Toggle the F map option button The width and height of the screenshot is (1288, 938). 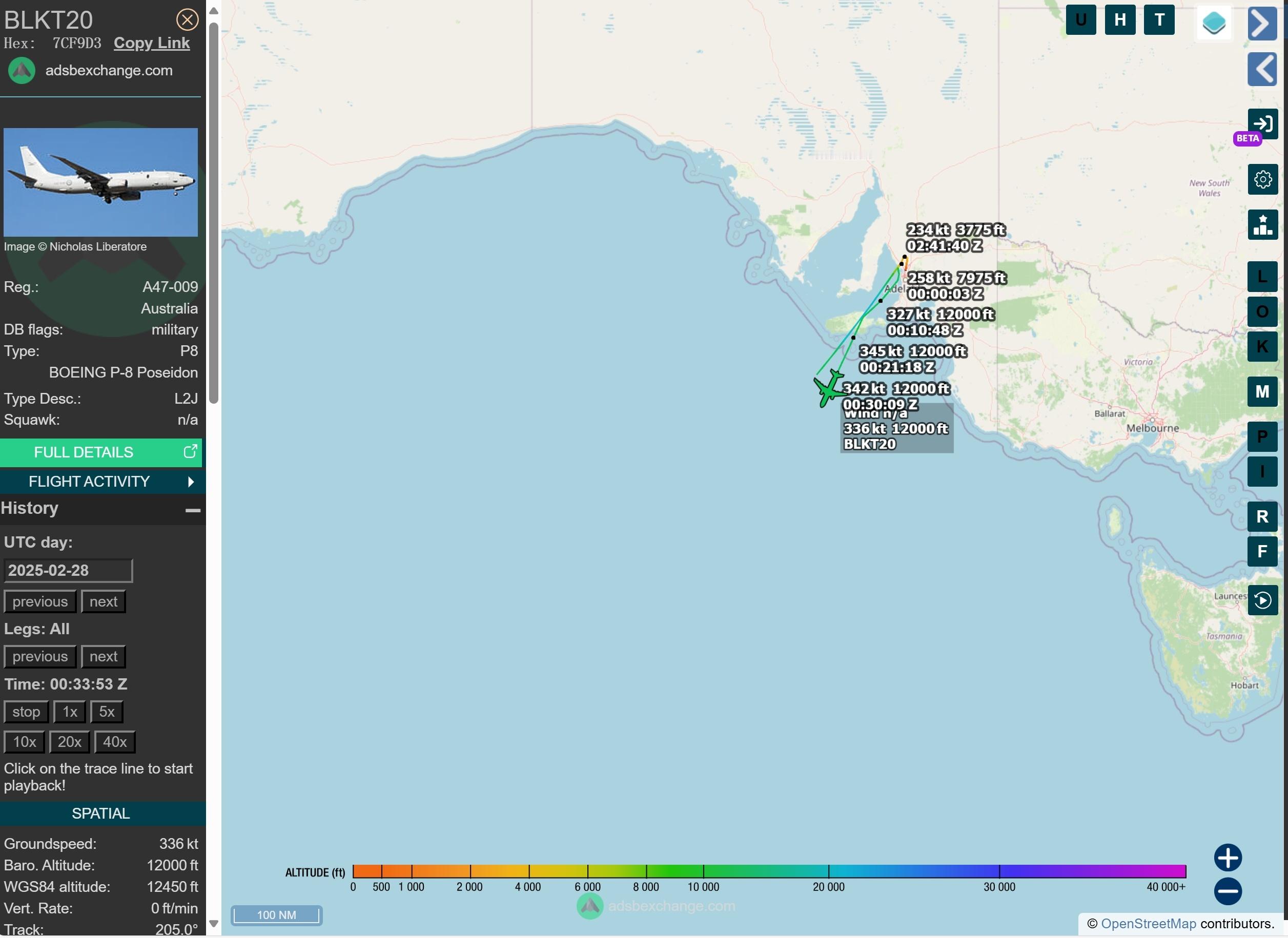tap(1262, 551)
